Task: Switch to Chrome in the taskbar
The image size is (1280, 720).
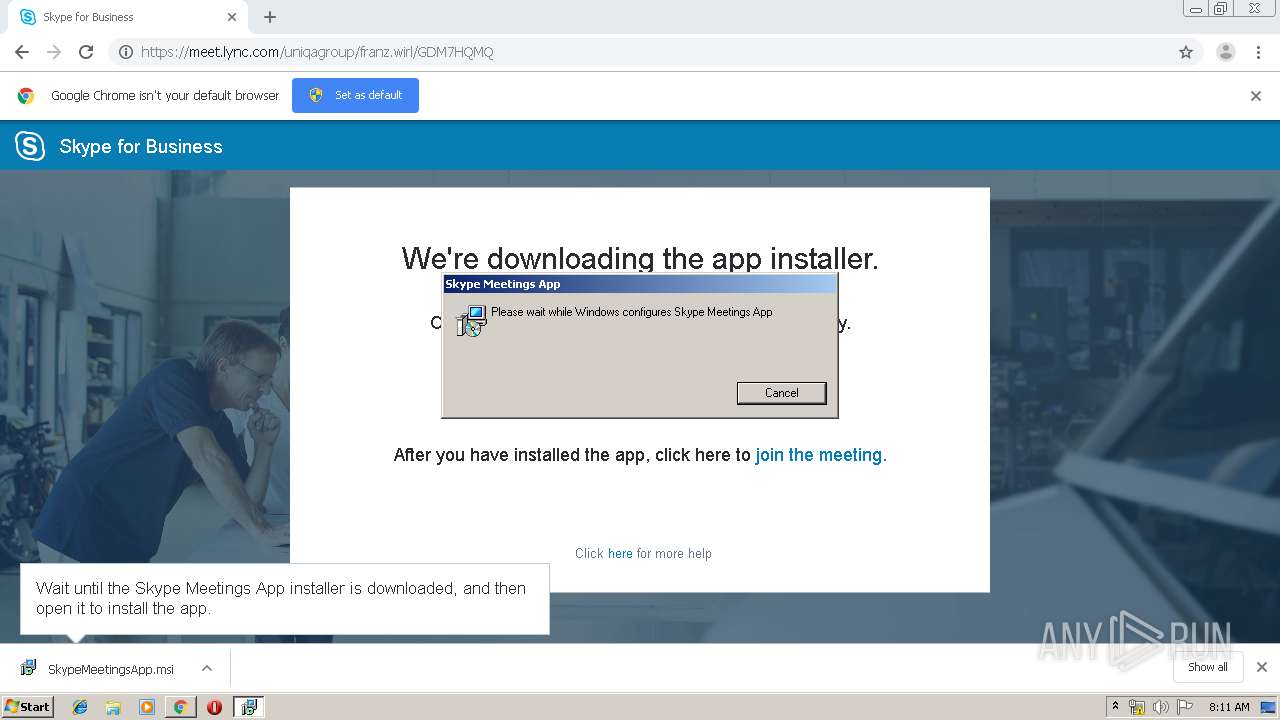Action: [180, 707]
